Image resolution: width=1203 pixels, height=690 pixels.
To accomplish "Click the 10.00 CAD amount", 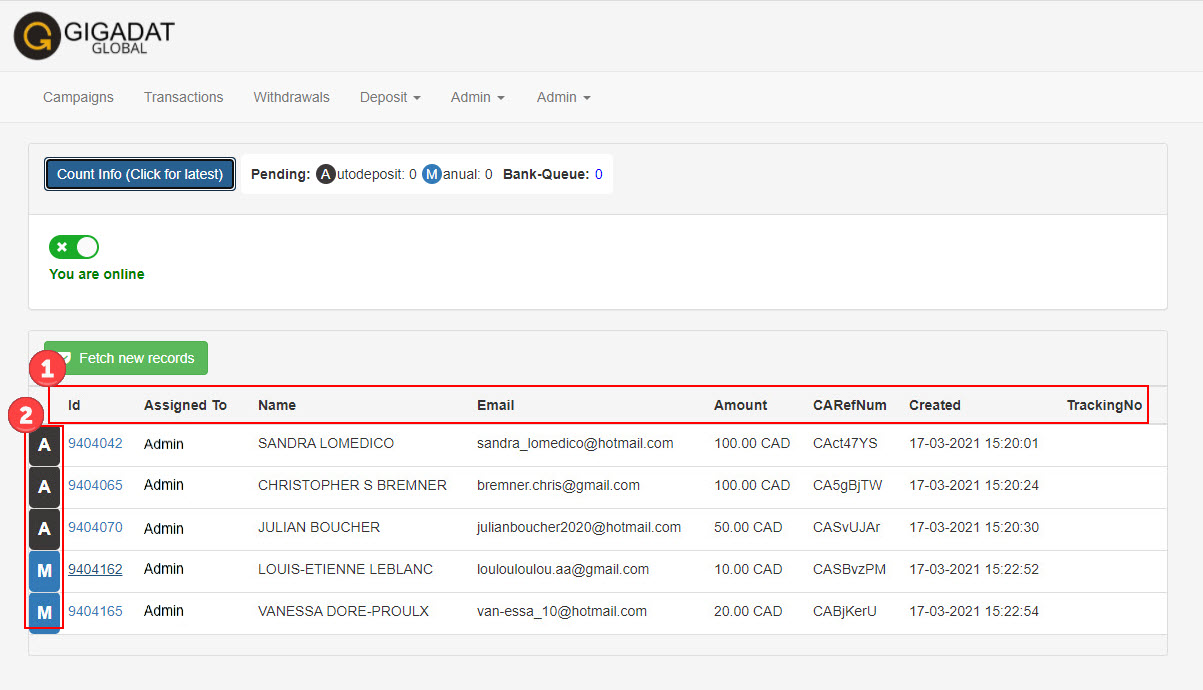I will tap(748, 569).
